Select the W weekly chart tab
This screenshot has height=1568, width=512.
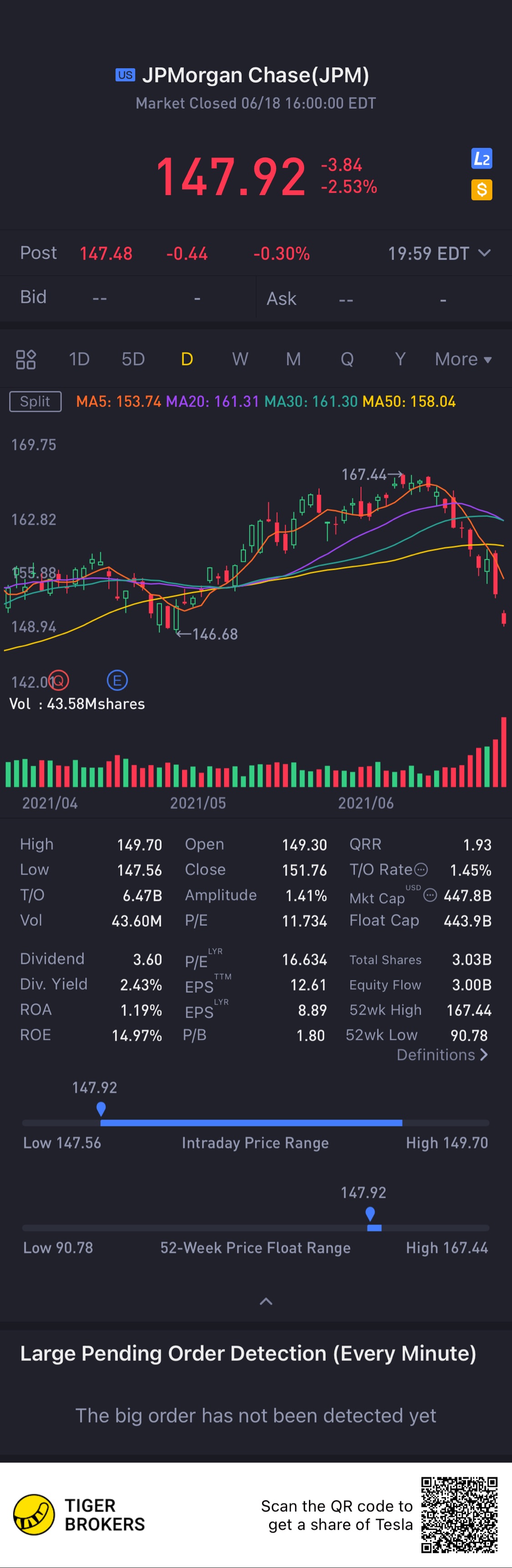(240, 359)
